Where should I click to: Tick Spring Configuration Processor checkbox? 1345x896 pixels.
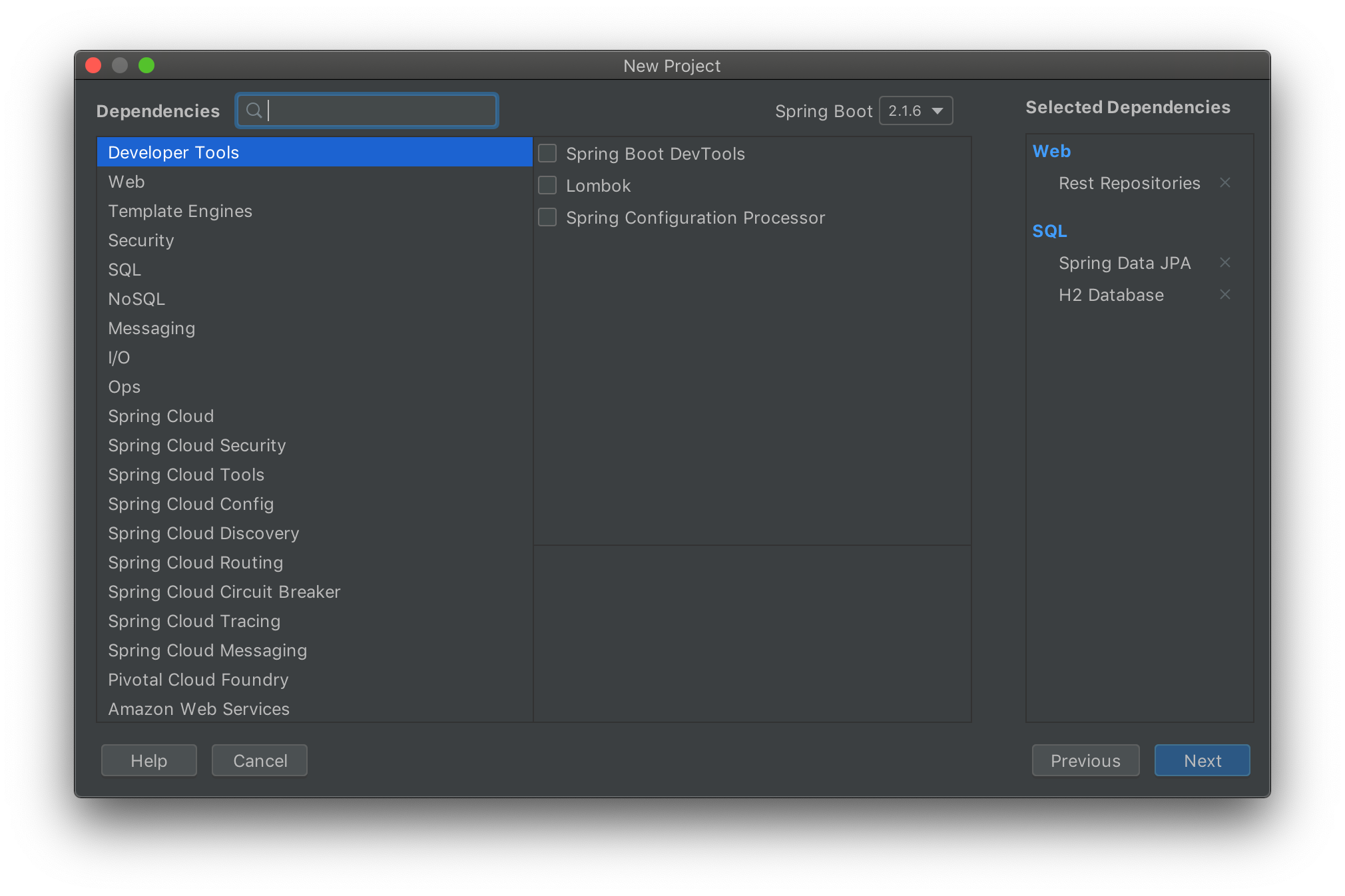coord(547,218)
